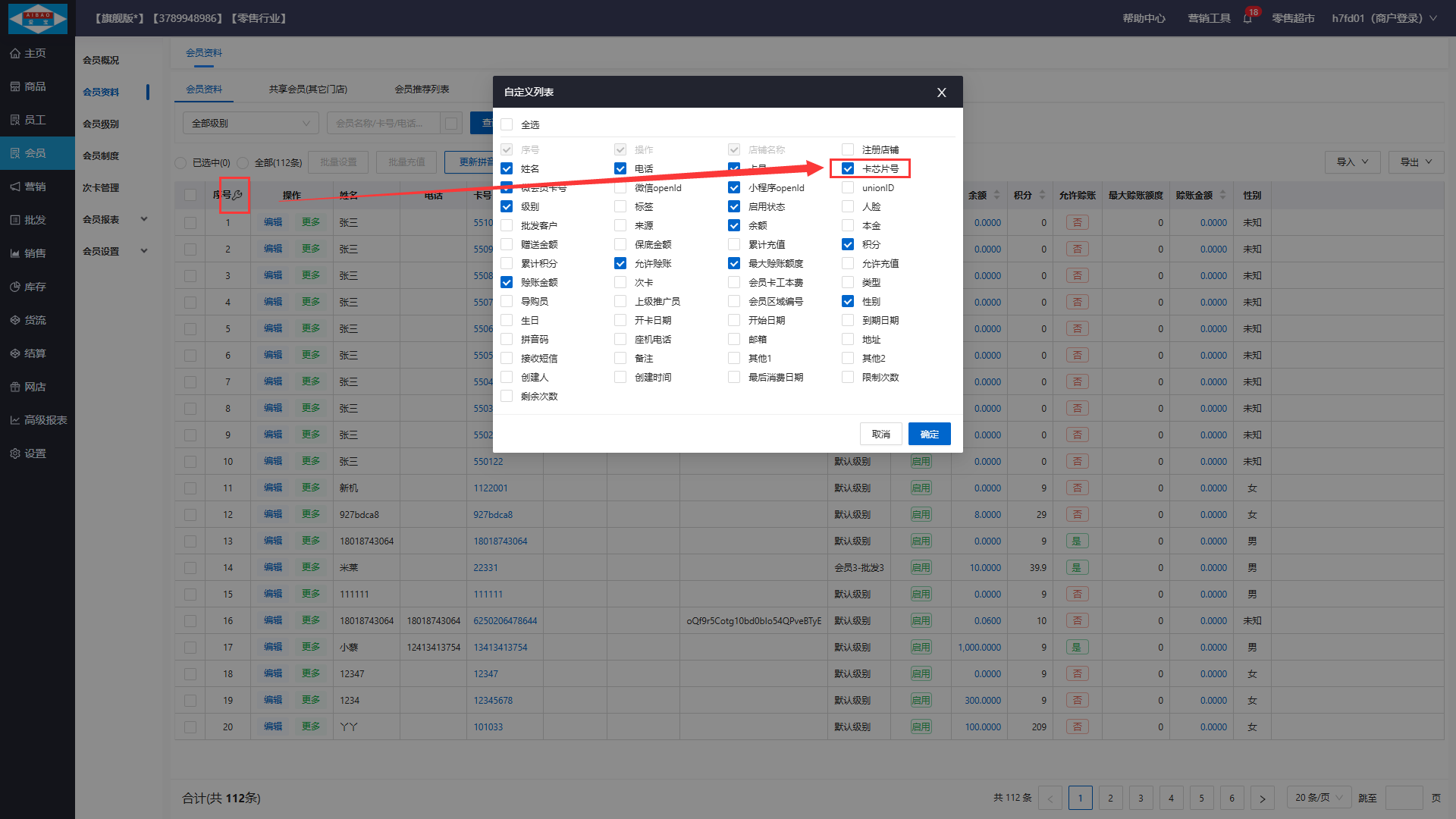Open the 20条/页 page-size dropdown
1456x819 pixels.
(x=1318, y=798)
